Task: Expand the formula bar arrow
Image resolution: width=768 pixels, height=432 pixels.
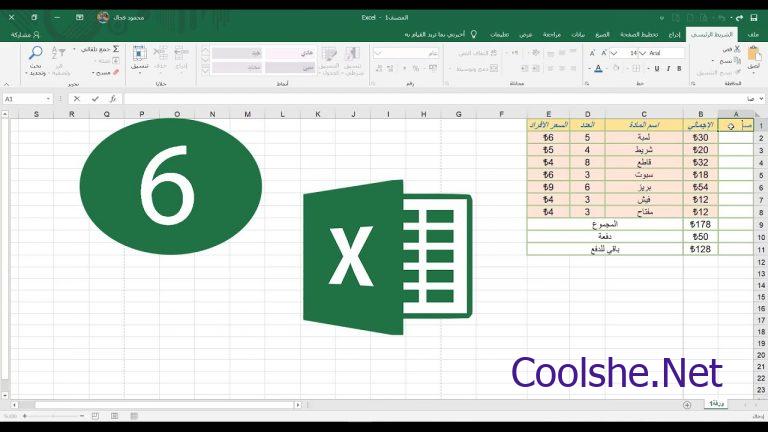Action: (x=762, y=99)
